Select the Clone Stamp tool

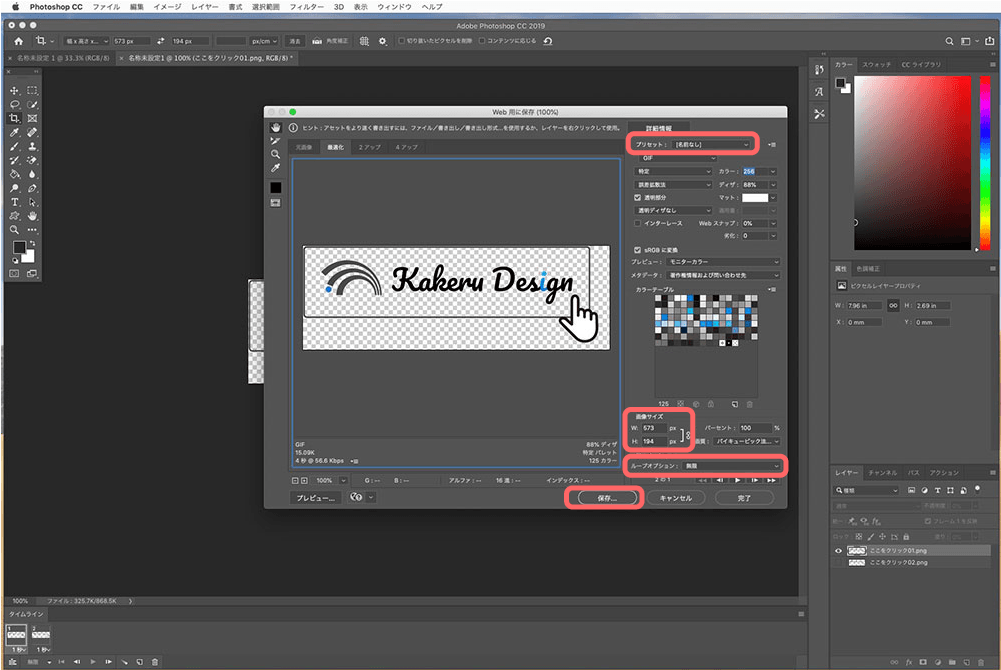pyautogui.click(x=33, y=146)
